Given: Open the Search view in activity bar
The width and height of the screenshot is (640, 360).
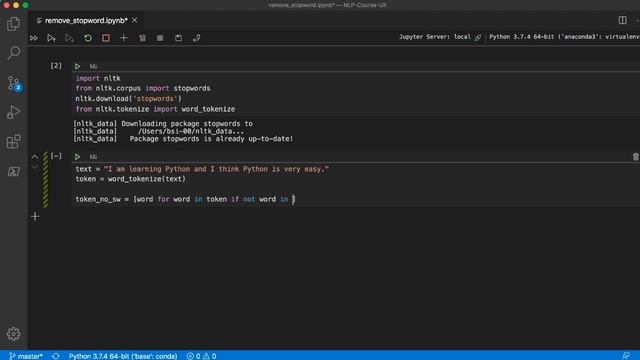Looking at the screenshot, I should pyautogui.click(x=13, y=53).
